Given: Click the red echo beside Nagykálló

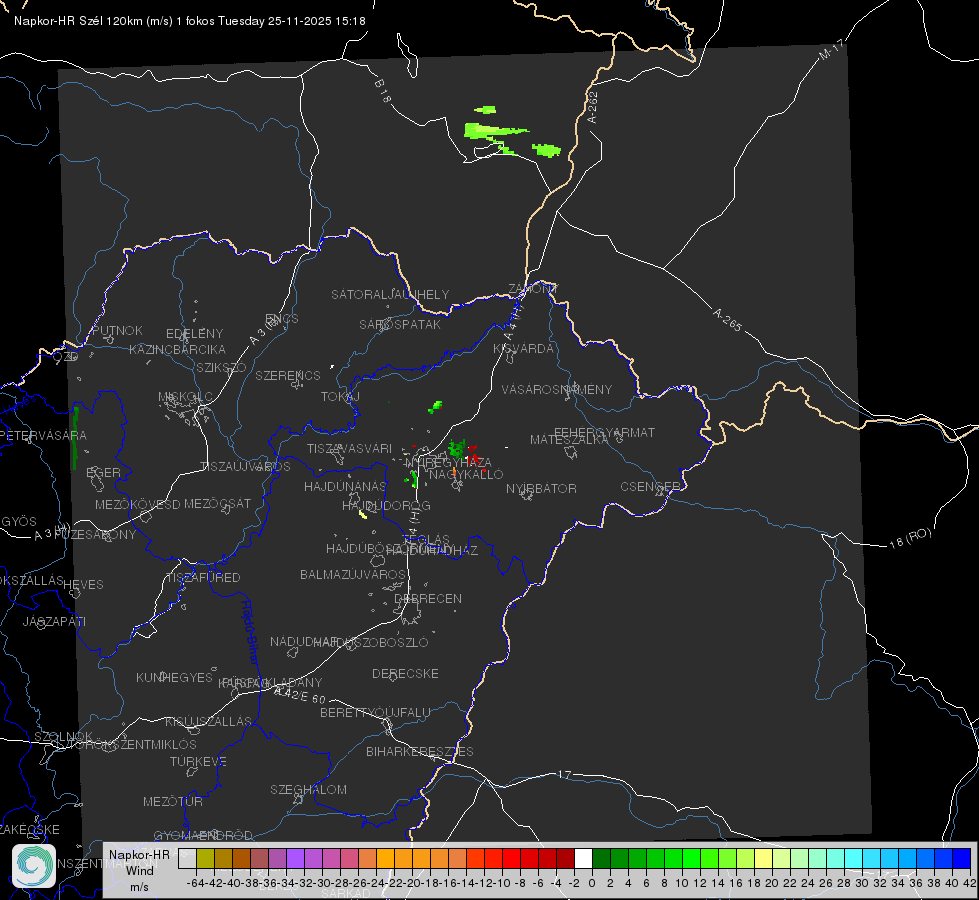Looking at the screenshot, I should [x=475, y=457].
